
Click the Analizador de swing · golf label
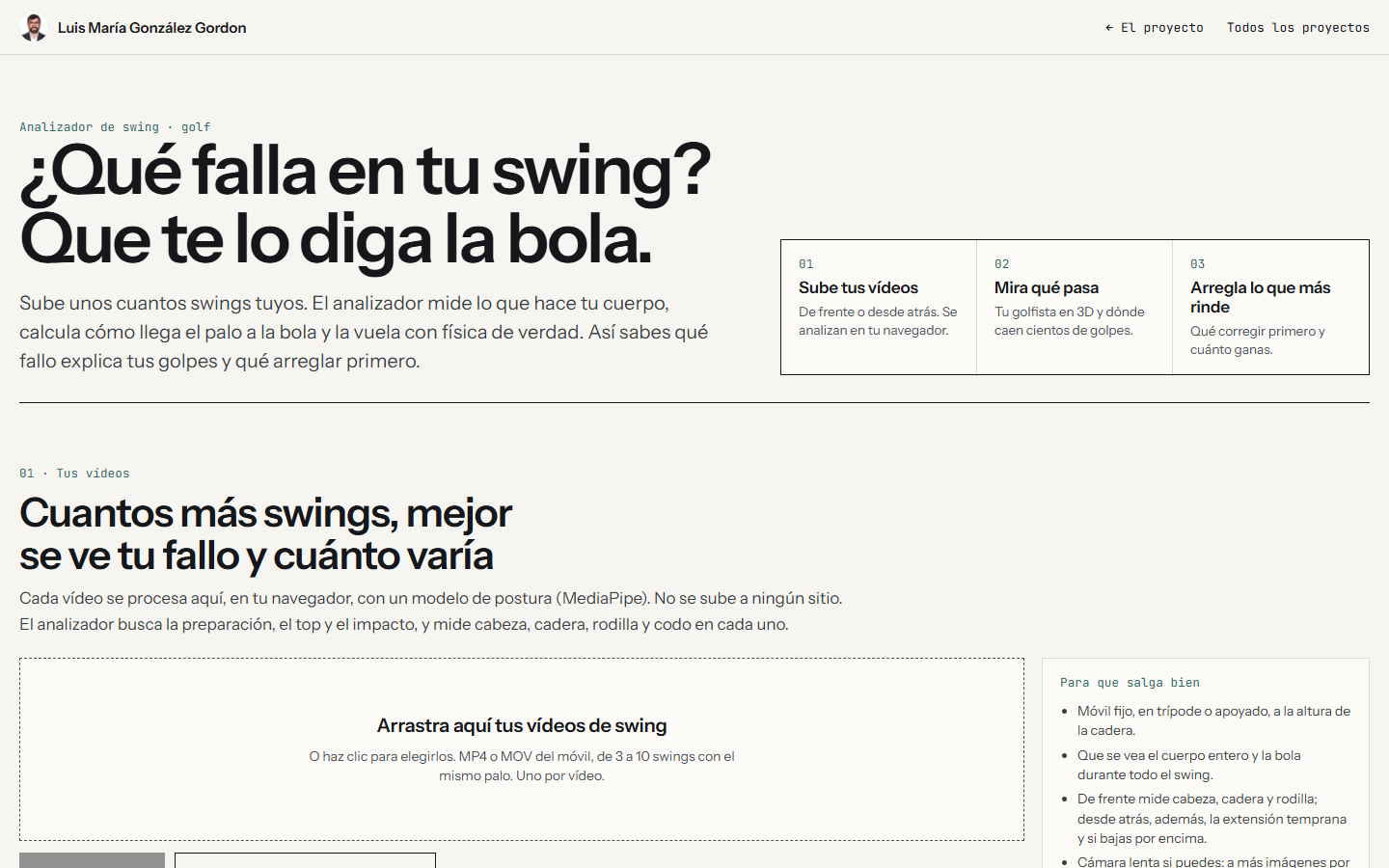click(115, 127)
